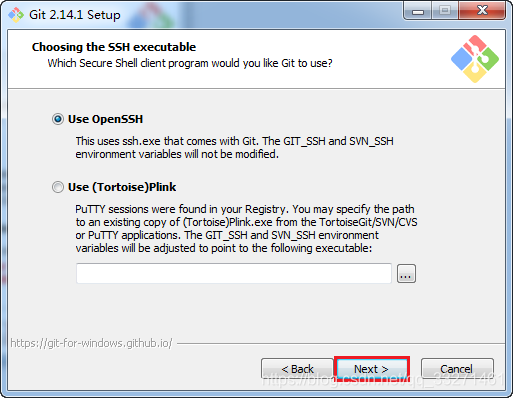Click the bold "Use OpenSSH" label text

pos(105,119)
